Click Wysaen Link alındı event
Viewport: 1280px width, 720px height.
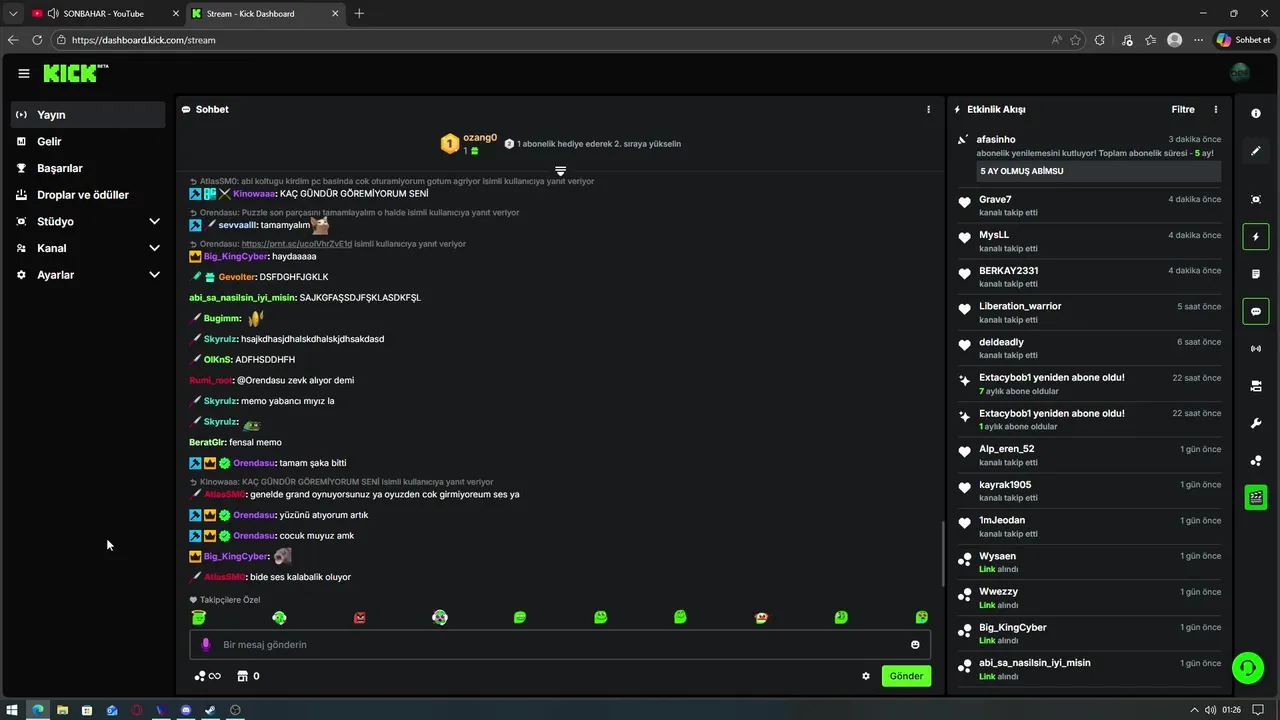(x=1088, y=562)
